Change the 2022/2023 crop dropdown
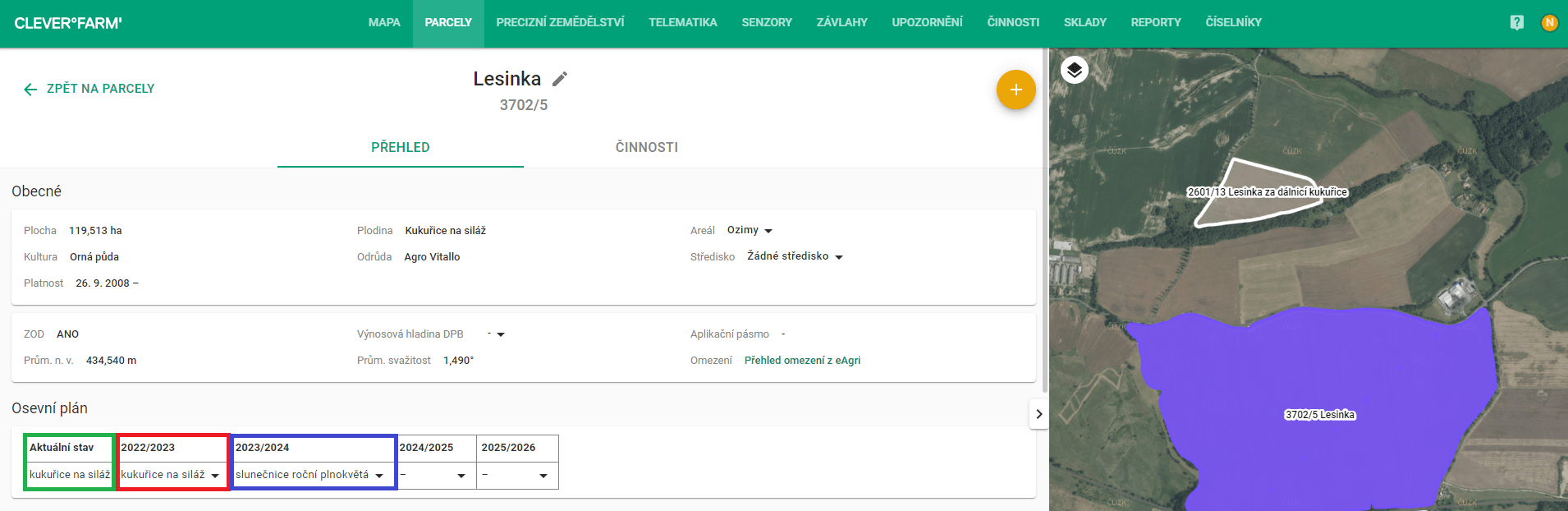Image resolution: width=1568 pixels, height=511 pixels. 171,475
